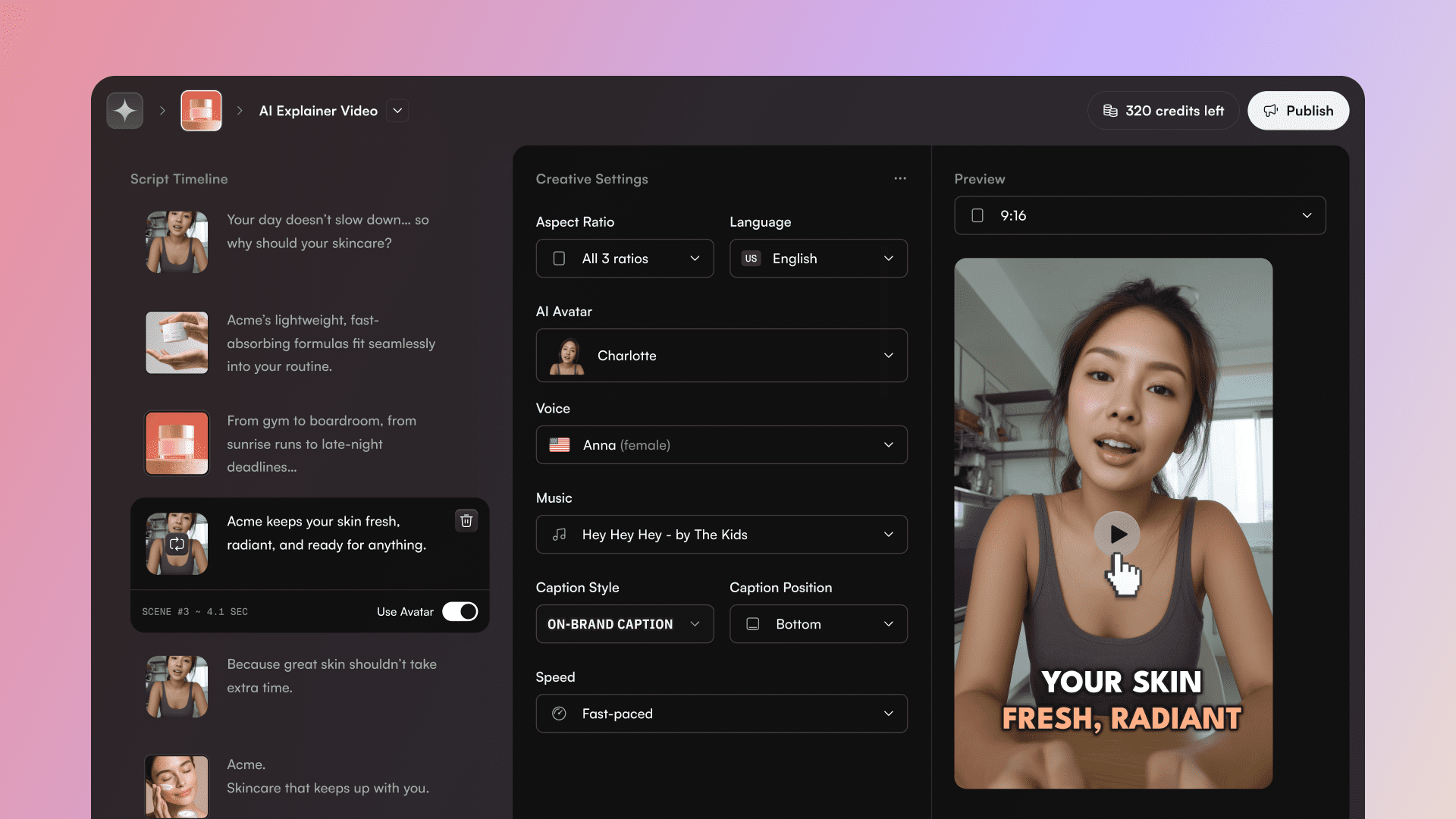Delete the selected scene with trash icon
Screen dimensions: 1456x819
[x=466, y=521]
